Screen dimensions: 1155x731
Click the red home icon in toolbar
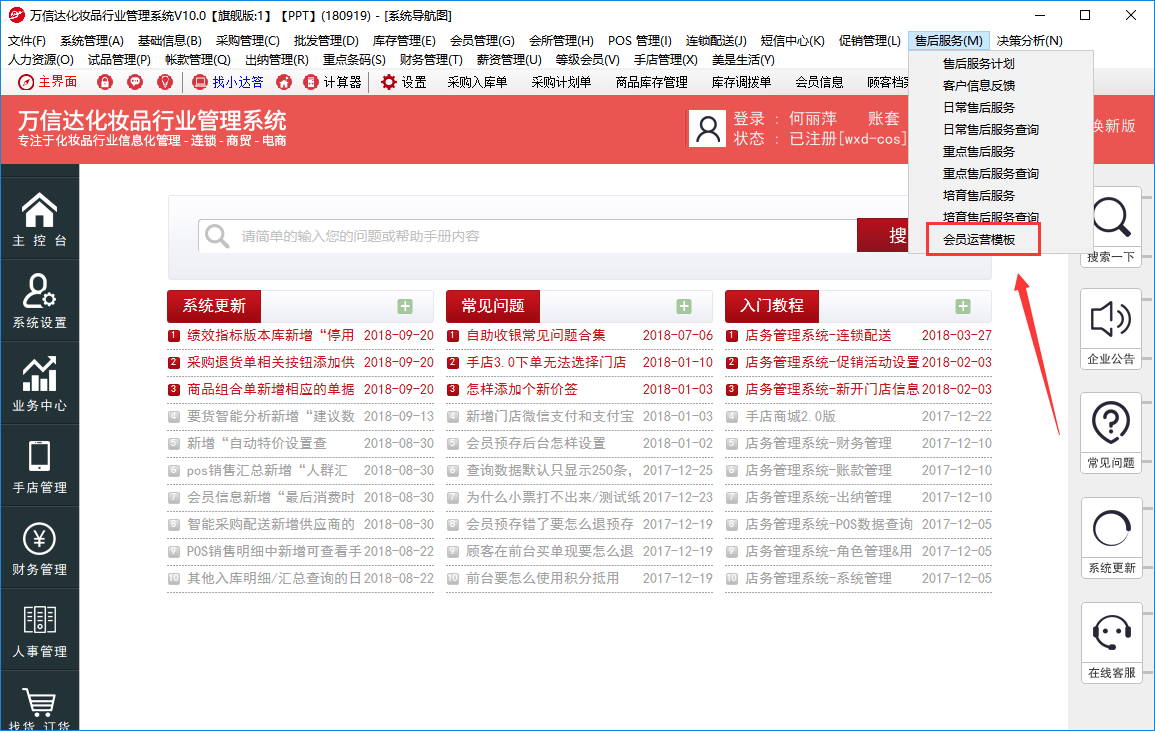pyautogui.click(x=284, y=83)
